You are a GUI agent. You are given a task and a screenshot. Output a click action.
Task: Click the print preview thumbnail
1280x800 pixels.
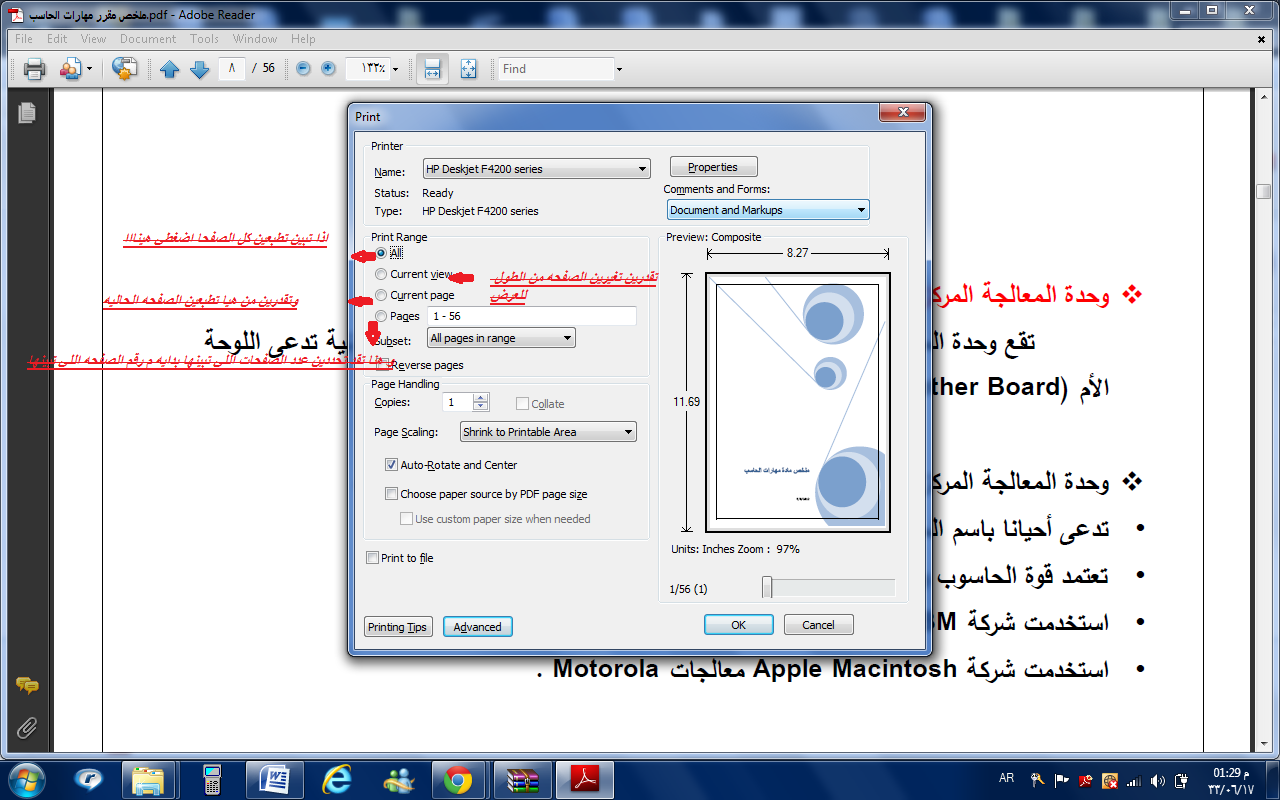(798, 402)
